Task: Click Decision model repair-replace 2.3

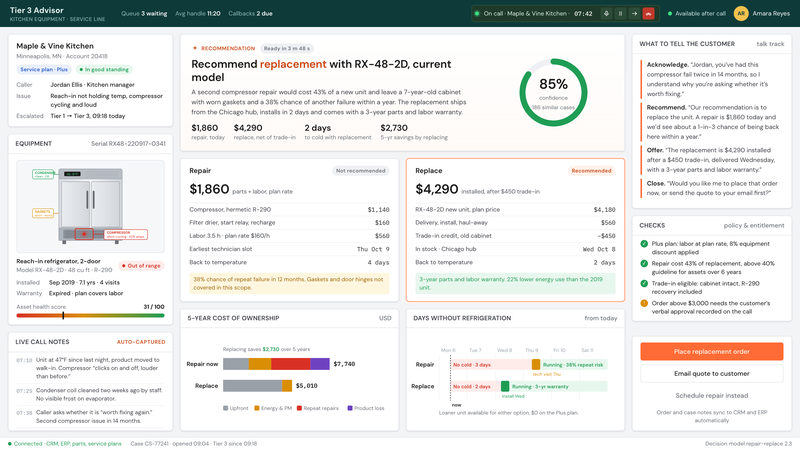Action: pyautogui.click(x=748, y=444)
